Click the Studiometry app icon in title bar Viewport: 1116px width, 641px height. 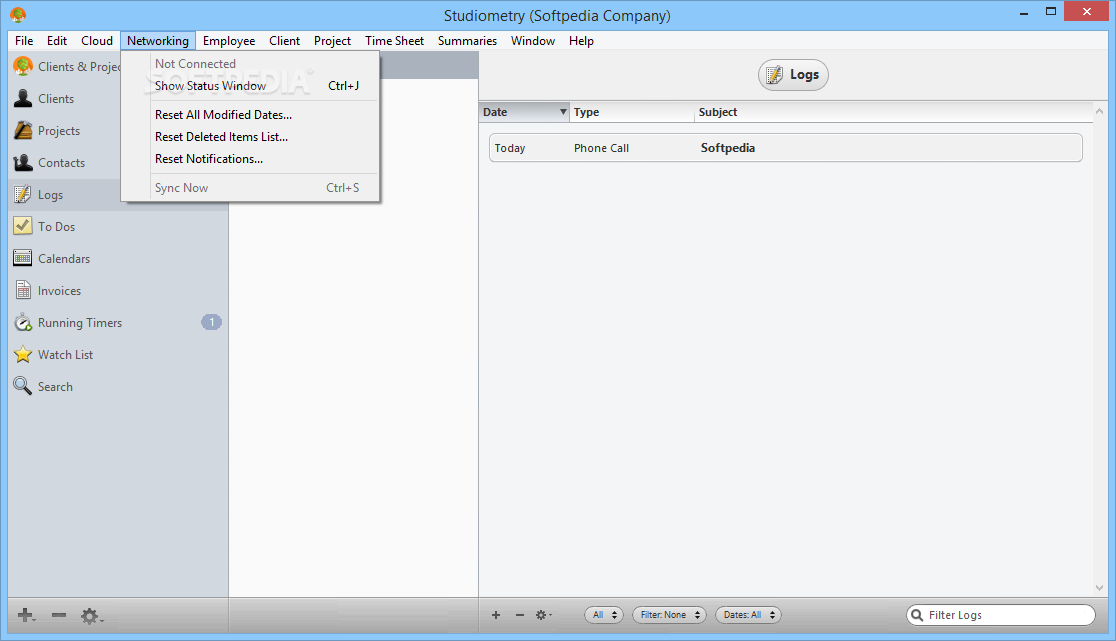19,15
